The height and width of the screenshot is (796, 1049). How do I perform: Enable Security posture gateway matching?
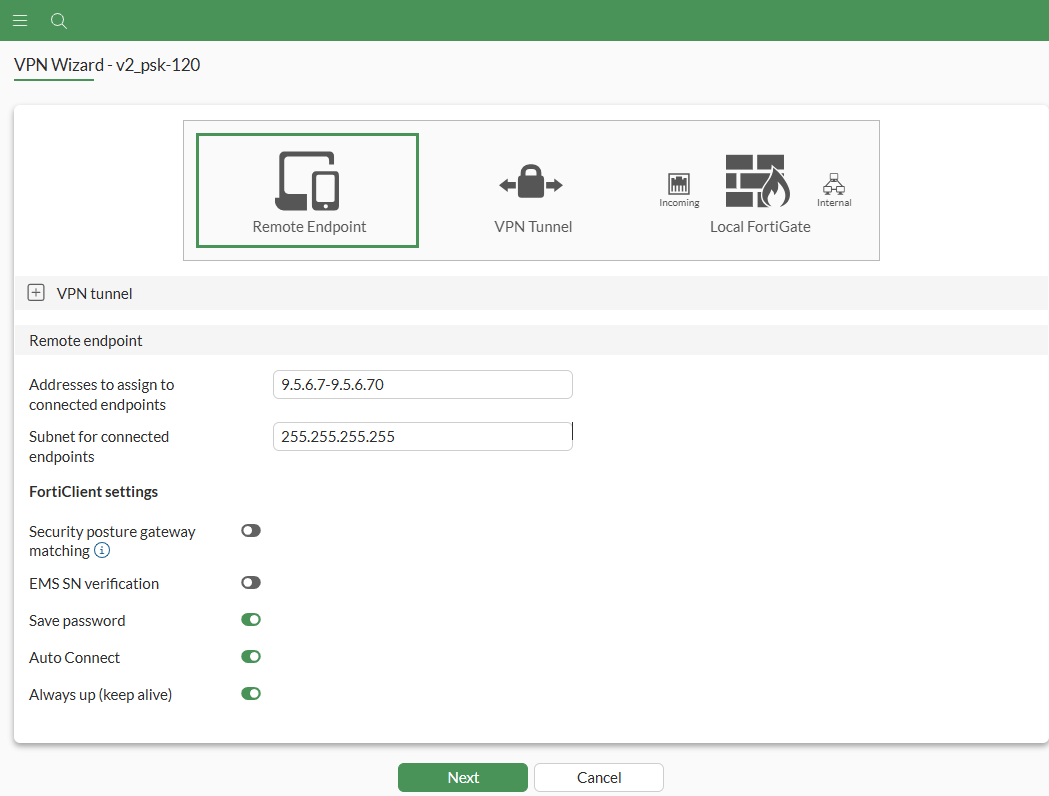tap(250, 530)
